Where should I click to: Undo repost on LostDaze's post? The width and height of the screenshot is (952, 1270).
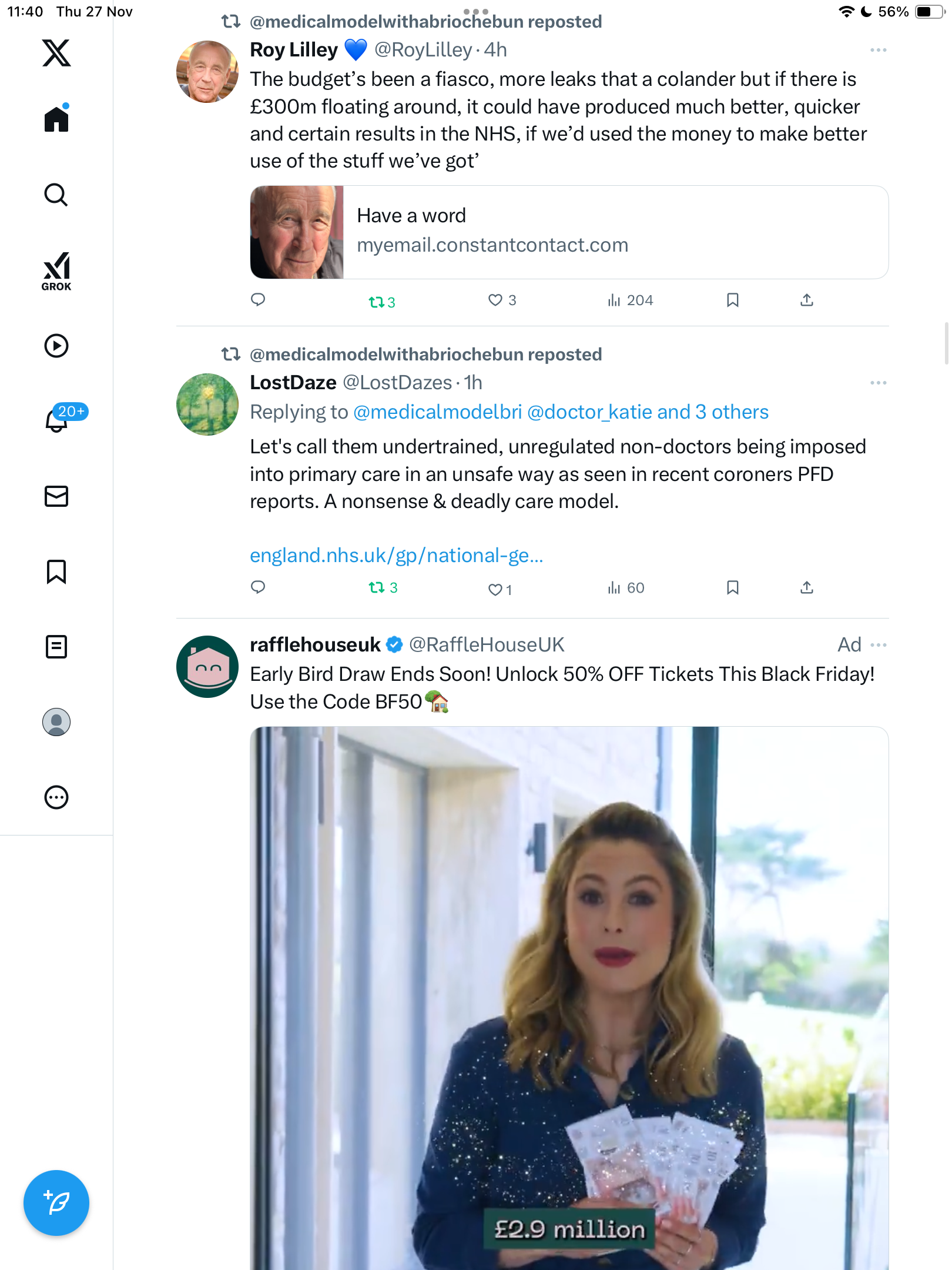pos(377,587)
